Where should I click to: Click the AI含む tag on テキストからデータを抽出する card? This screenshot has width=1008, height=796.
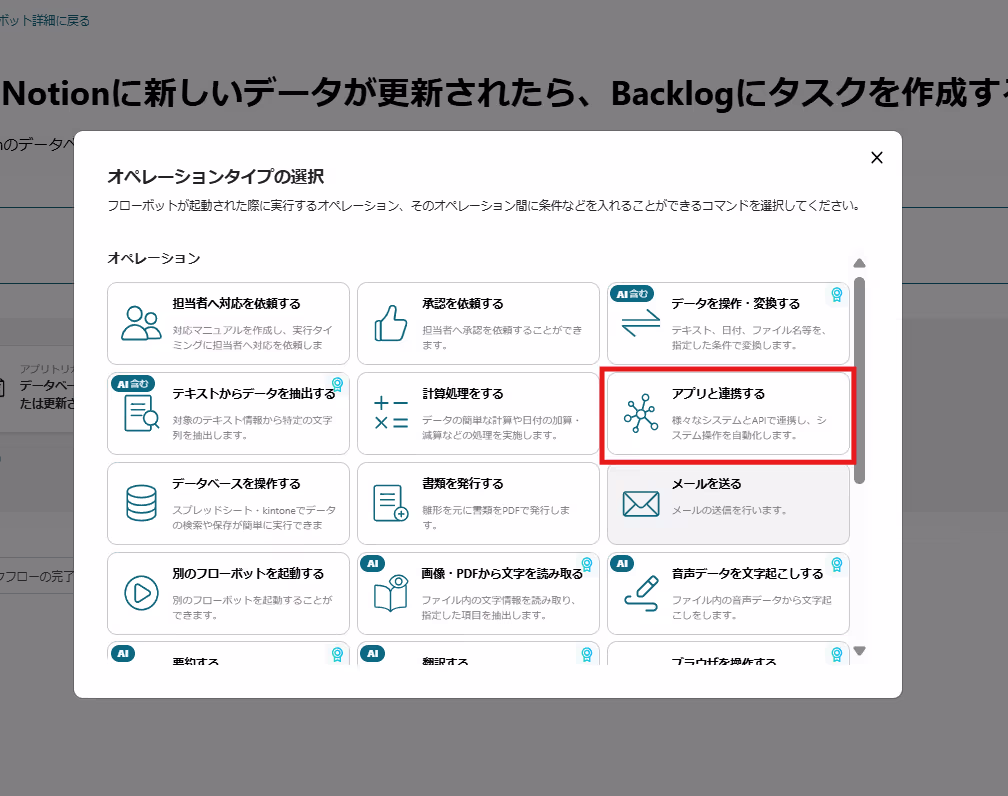coord(132,384)
